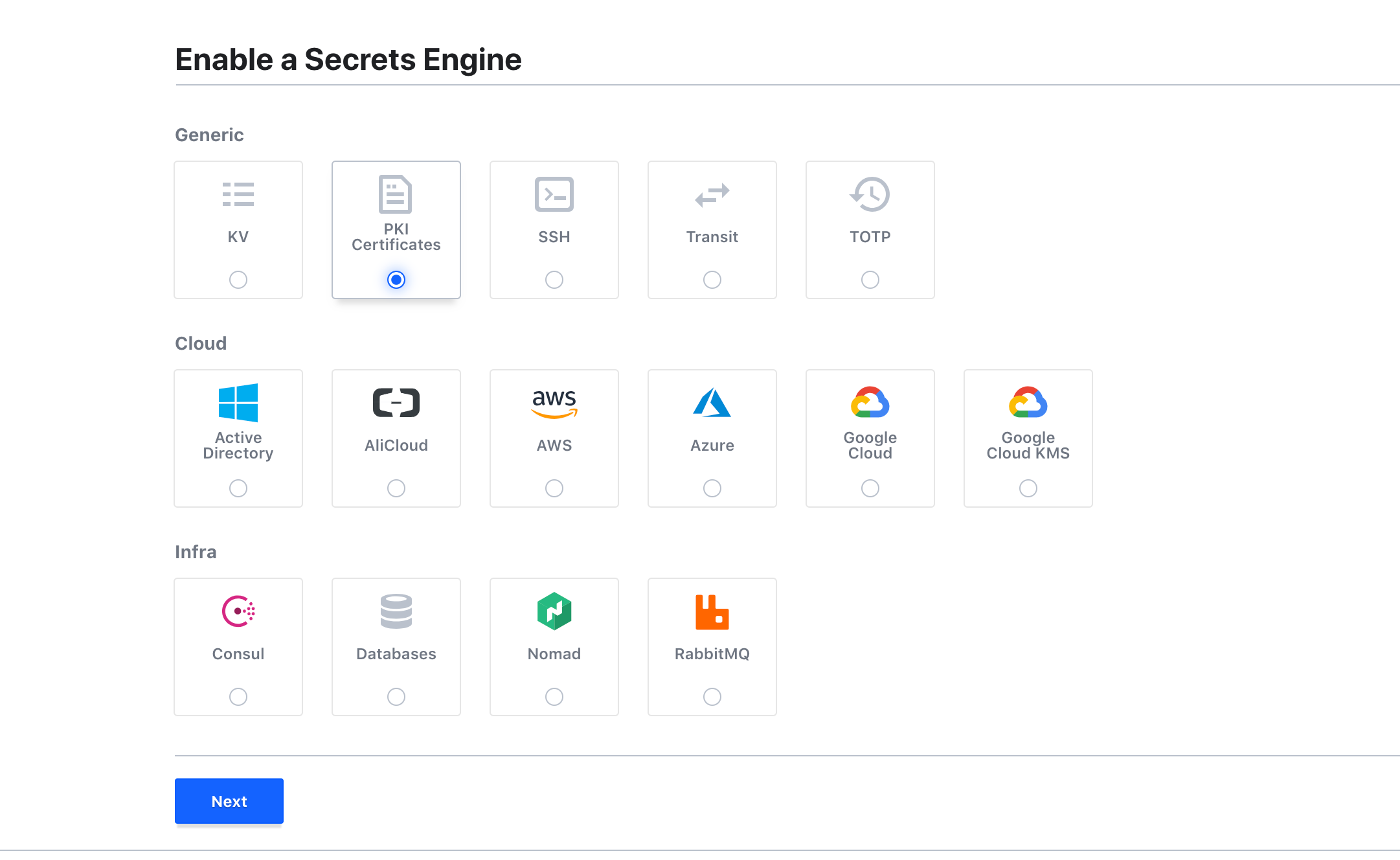Select the Active Directory cloud engine
The image size is (1400, 860).
[x=238, y=488]
